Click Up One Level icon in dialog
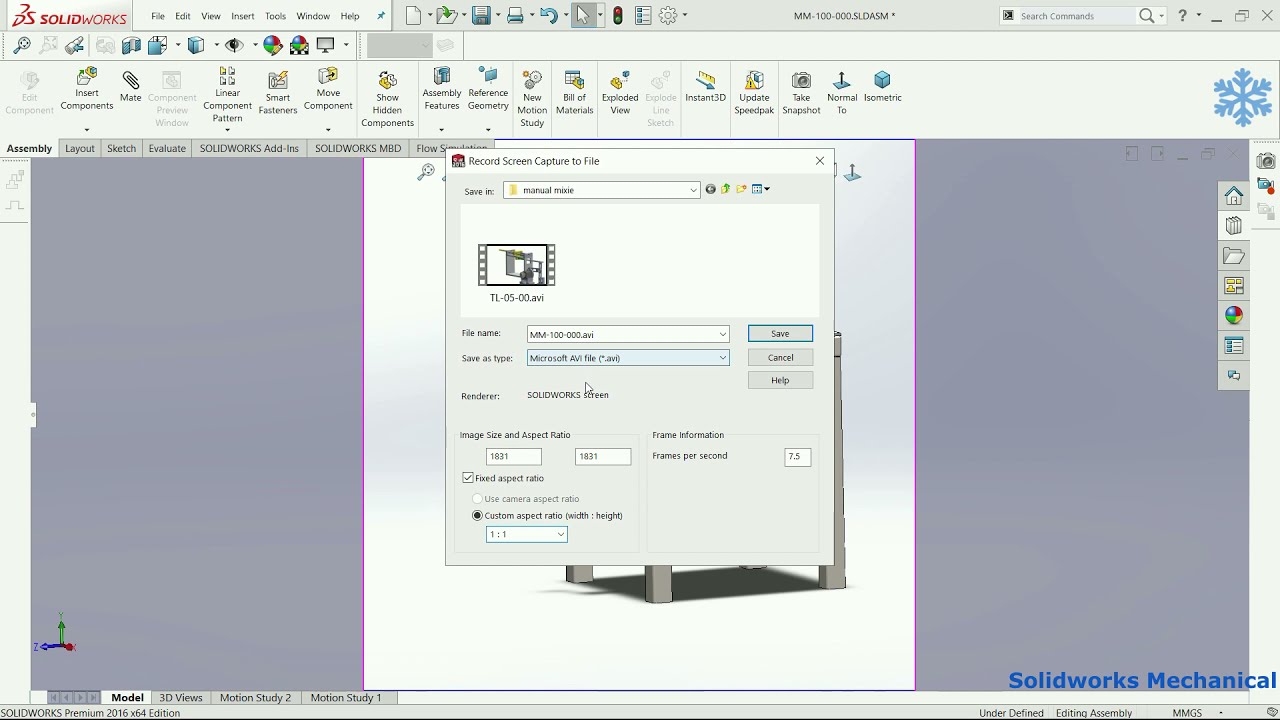 coord(726,189)
